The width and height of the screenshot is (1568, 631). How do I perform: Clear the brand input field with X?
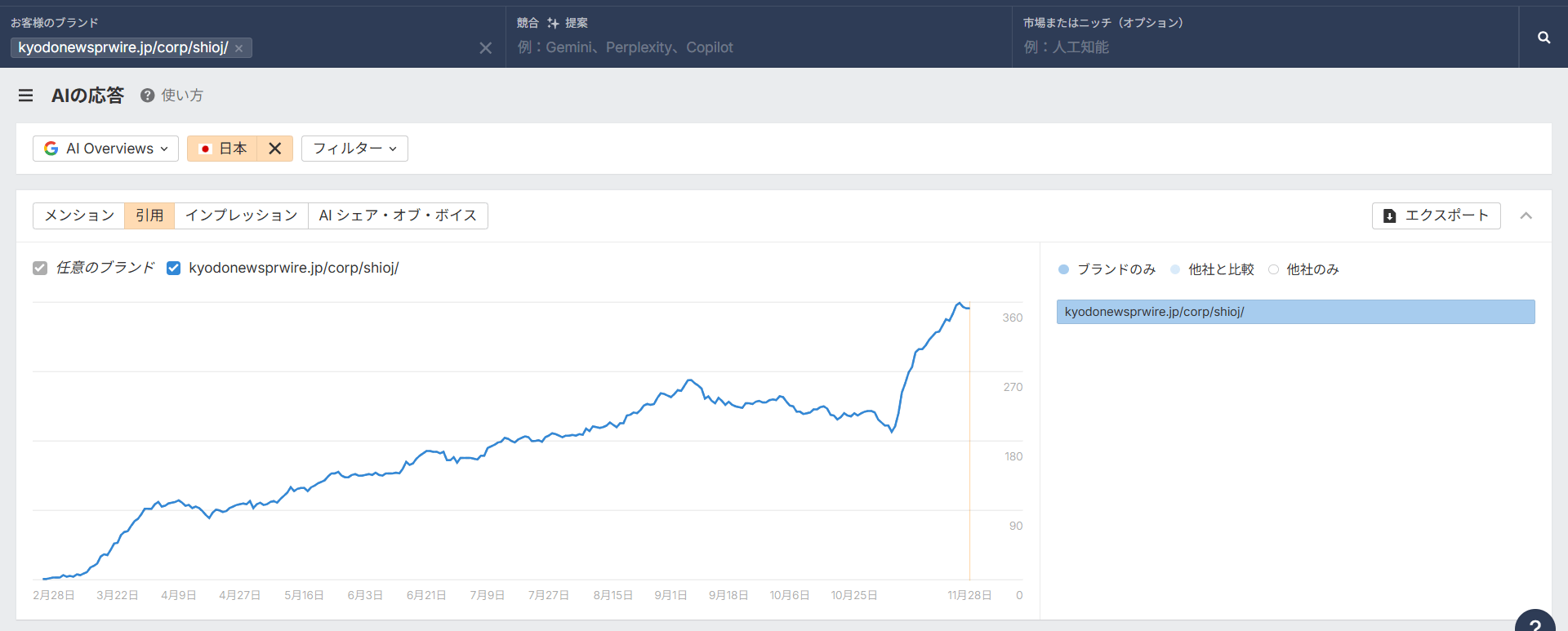[485, 48]
